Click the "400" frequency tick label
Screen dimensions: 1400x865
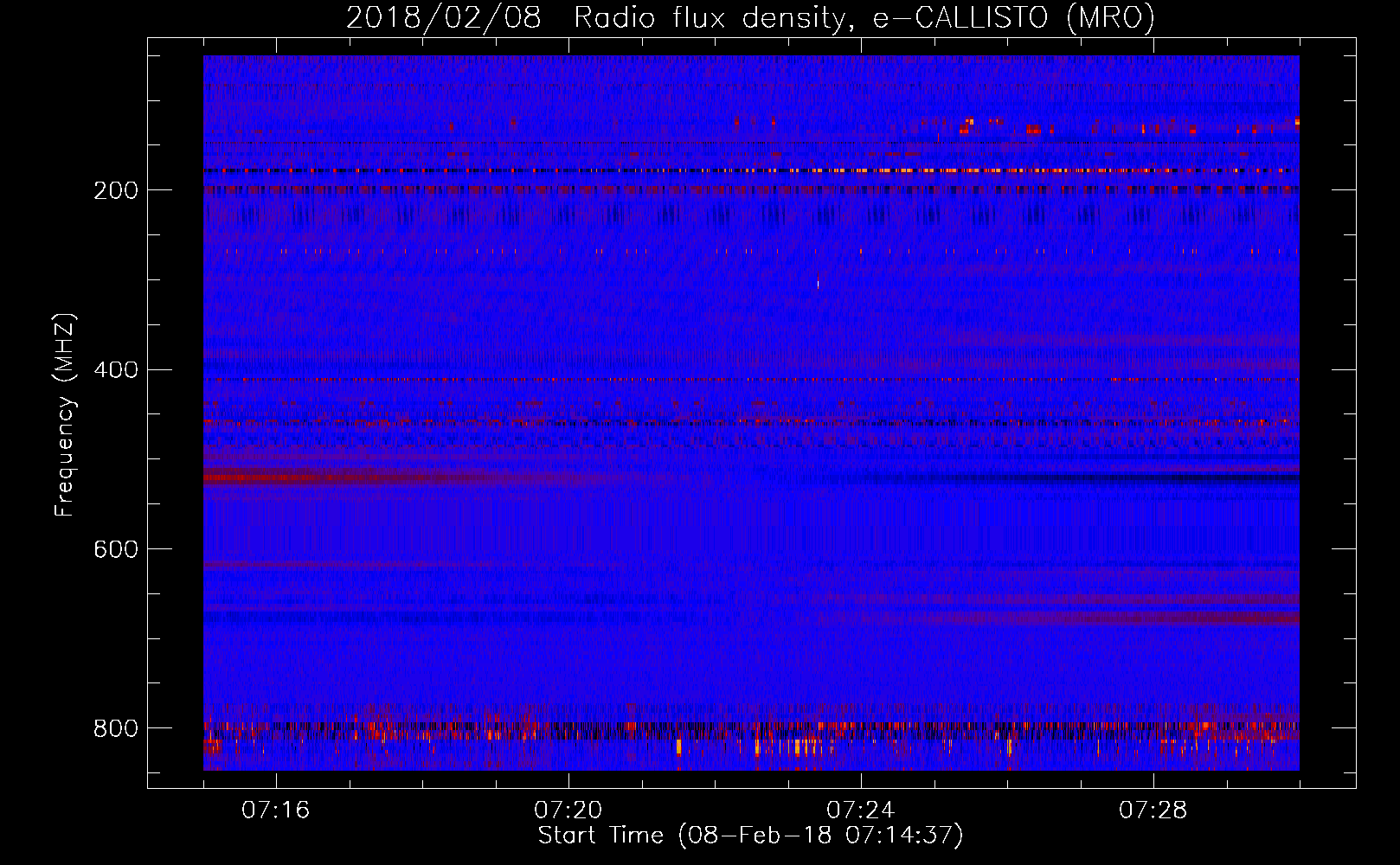(116, 370)
